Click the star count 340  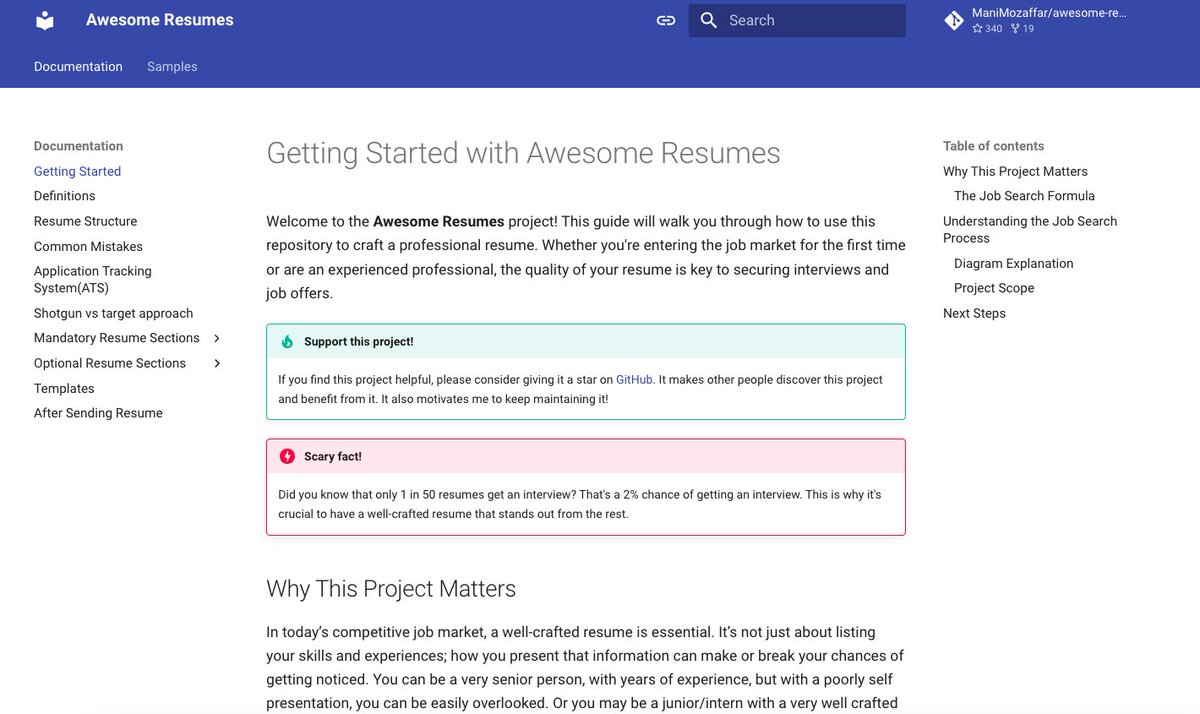(x=987, y=29)
